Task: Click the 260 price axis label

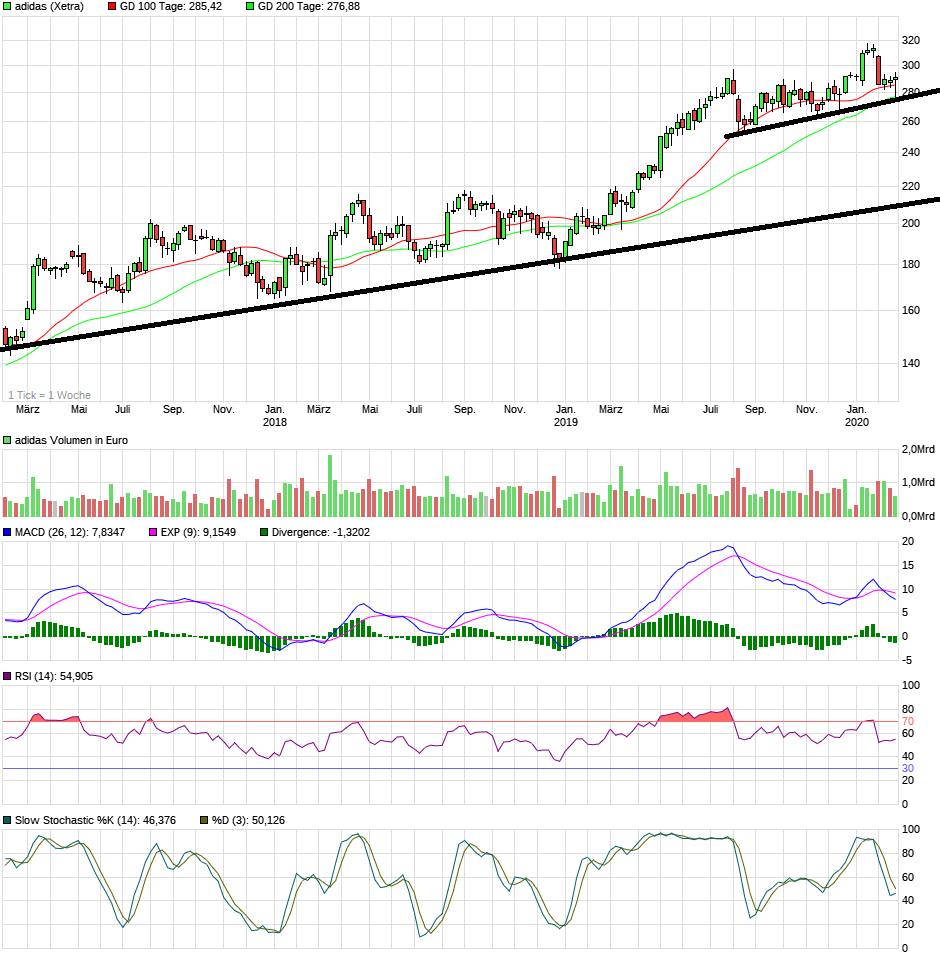Action: tap(911, 122)
